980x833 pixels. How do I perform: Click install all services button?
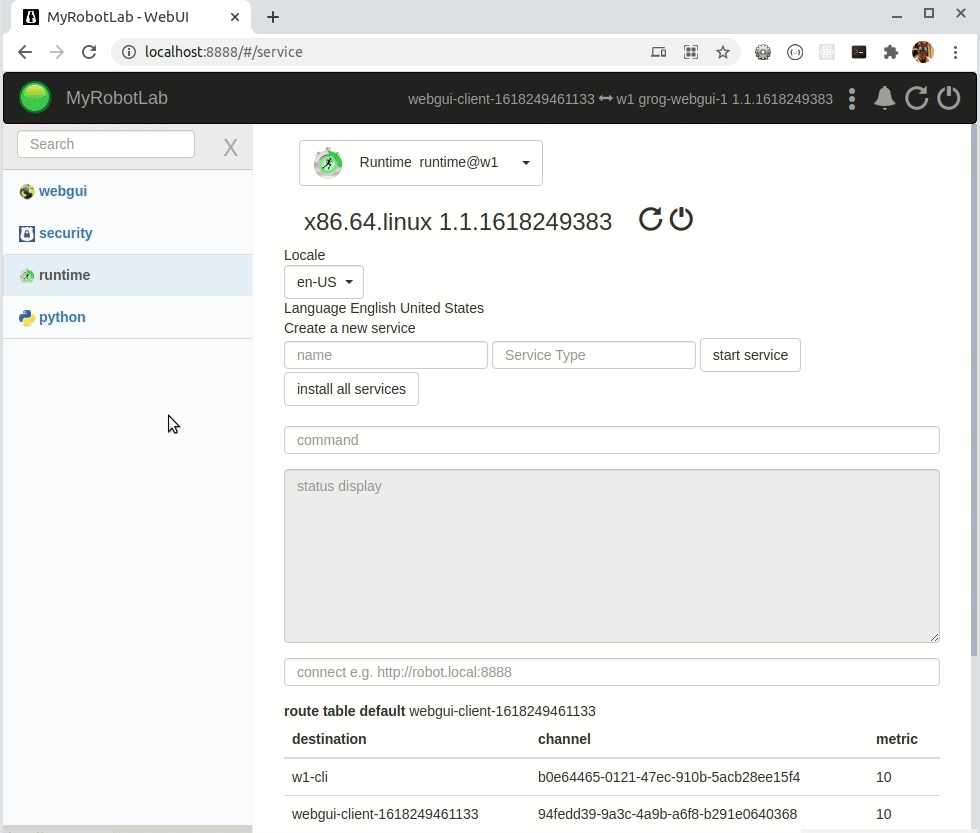(x=351, y=389)
